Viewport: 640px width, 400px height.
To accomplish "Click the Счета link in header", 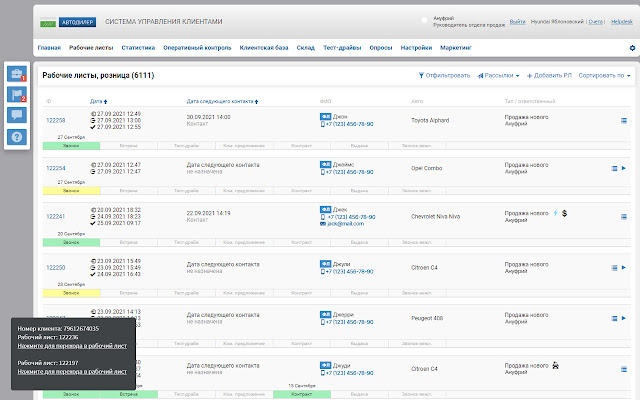I will (x=596, y=22).
